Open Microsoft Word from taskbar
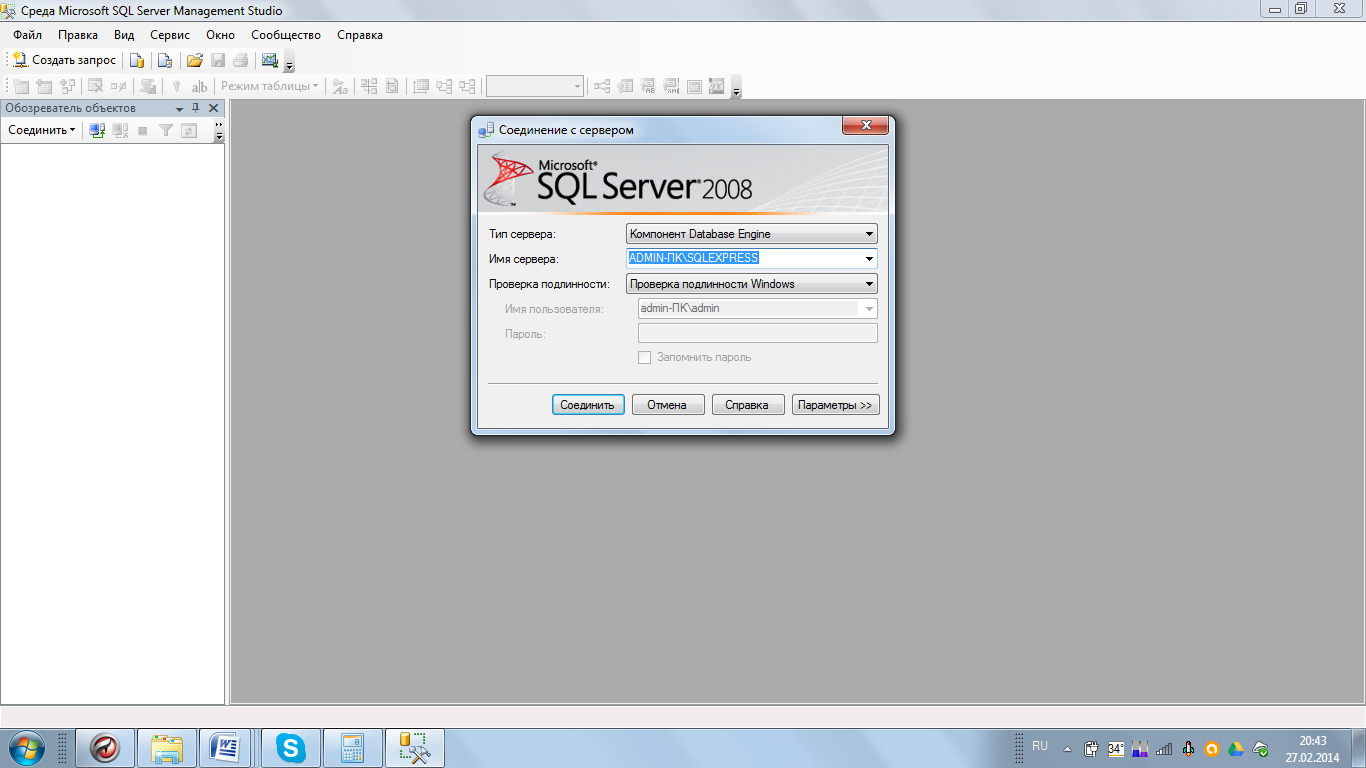1366x768 pixels. click(226, 748)
